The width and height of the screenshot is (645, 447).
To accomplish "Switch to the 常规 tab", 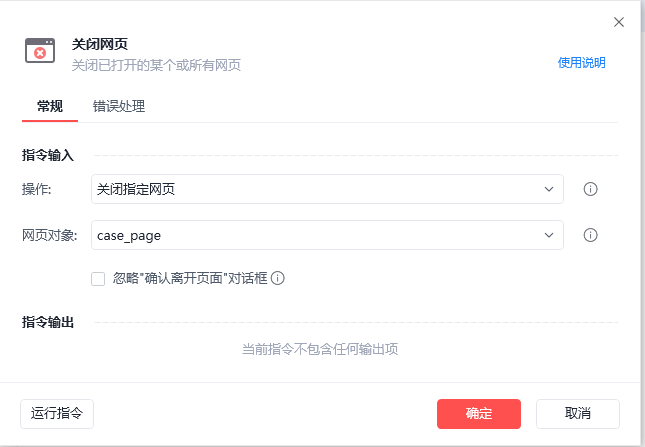I will pos(50,106).
